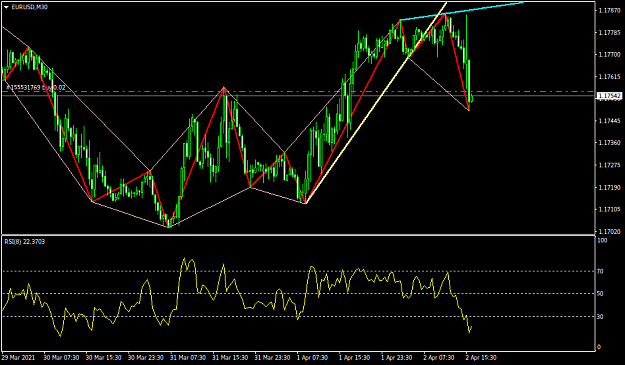This screenshot has height=365, width=625.
Task: Click the 31 Mar 15:30 time label
Action: [x=230, y=358]
